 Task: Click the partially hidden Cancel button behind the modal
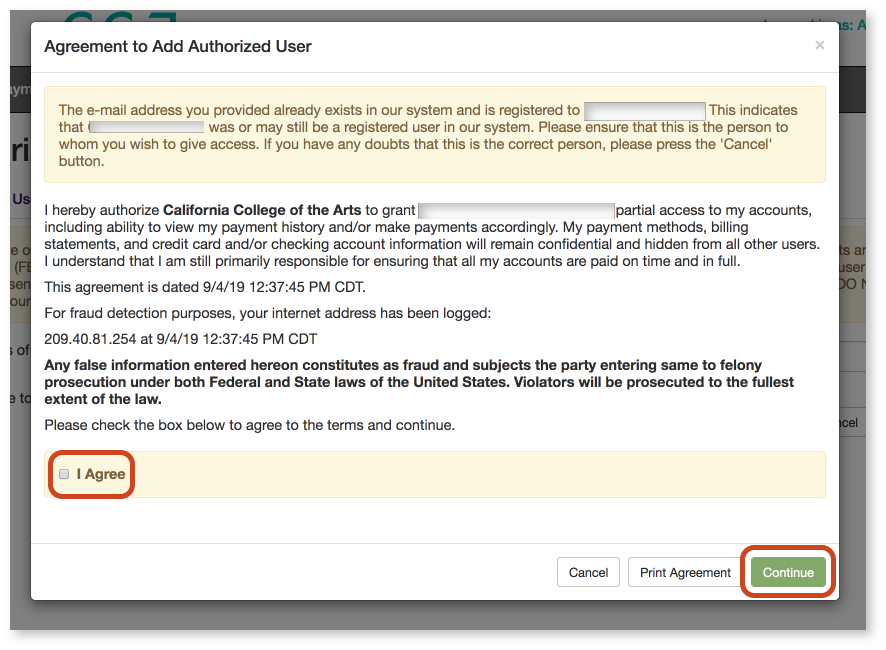pyautogui.click(x=848, y=421)
